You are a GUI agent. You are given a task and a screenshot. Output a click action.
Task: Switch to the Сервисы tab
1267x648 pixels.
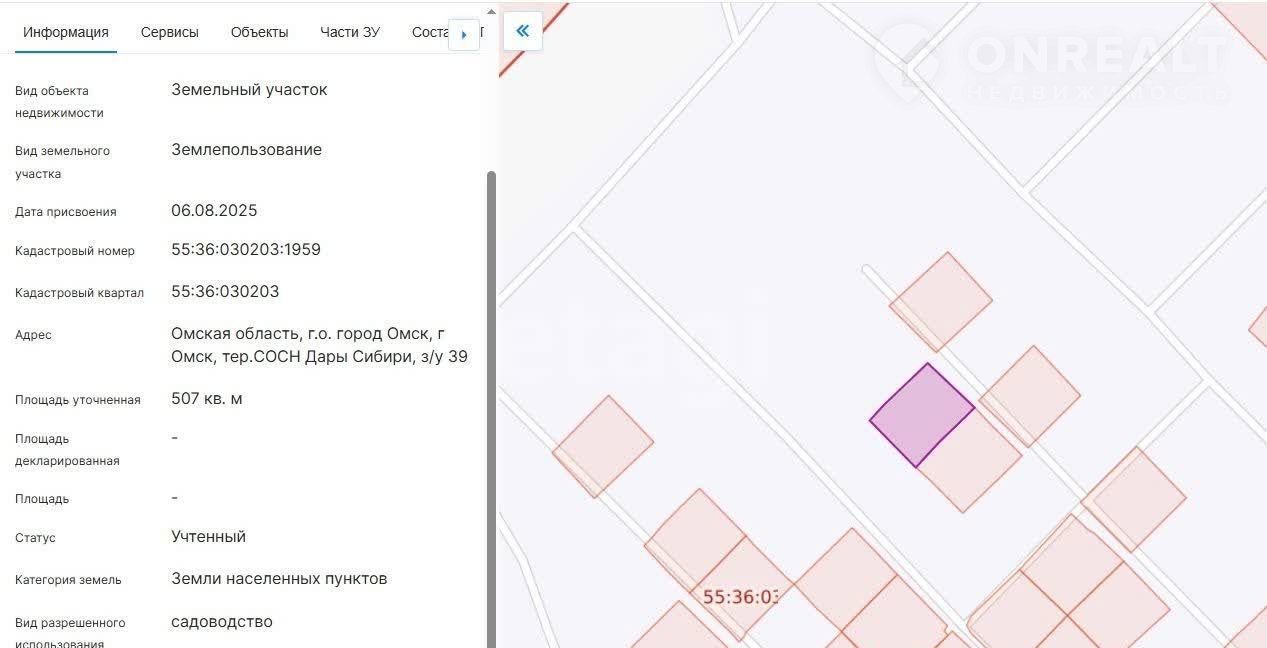point(169,32)
